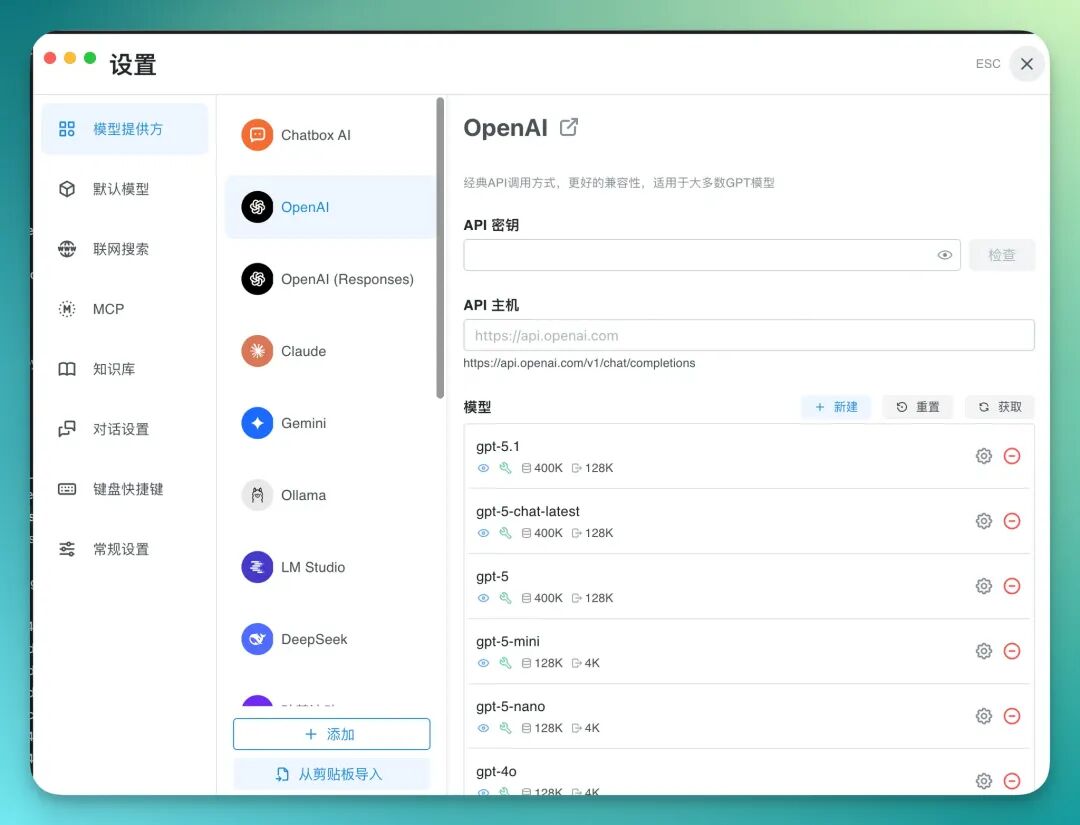
Task: Open the 知识库 settings section
Action: click(x=125, y=368)
